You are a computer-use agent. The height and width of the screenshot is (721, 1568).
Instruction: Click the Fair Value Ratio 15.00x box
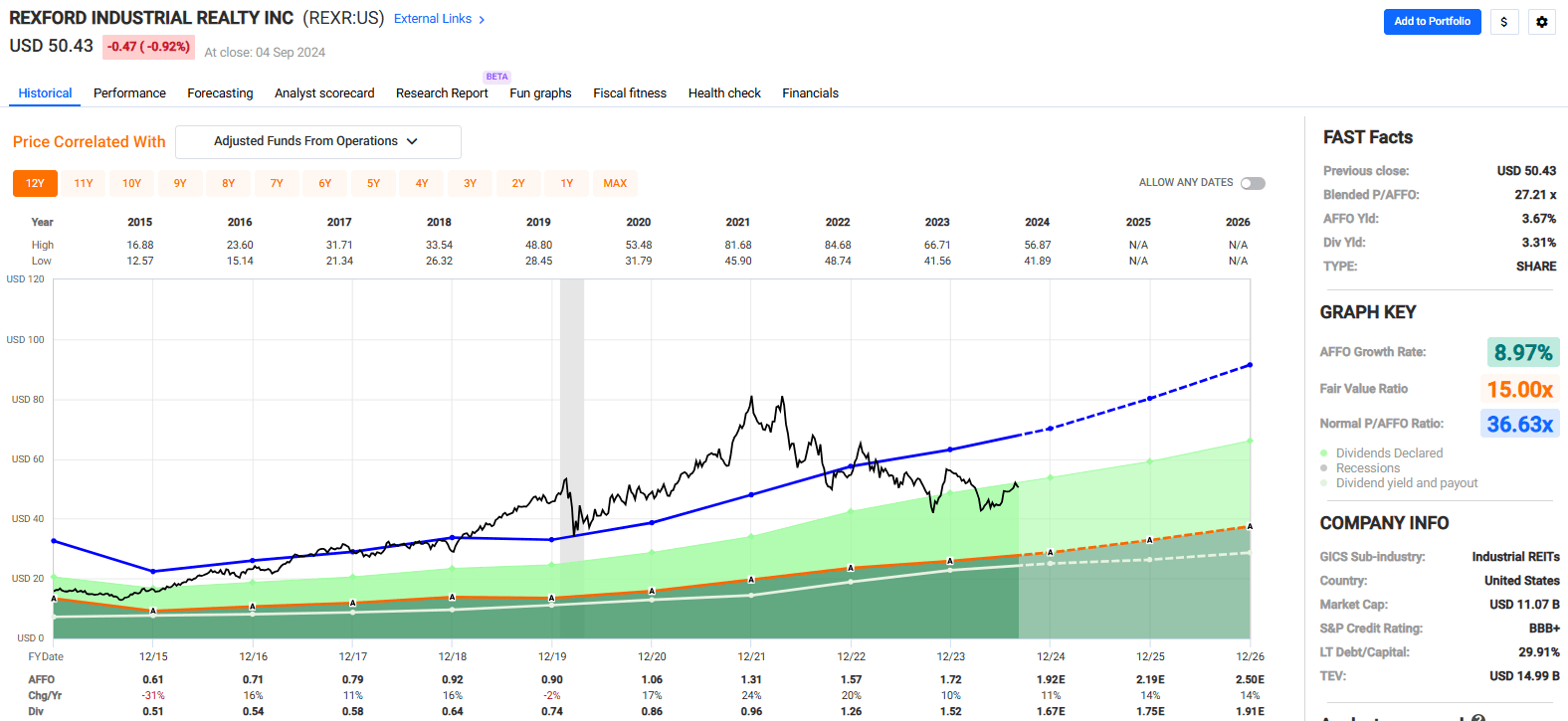point(1520,389)
